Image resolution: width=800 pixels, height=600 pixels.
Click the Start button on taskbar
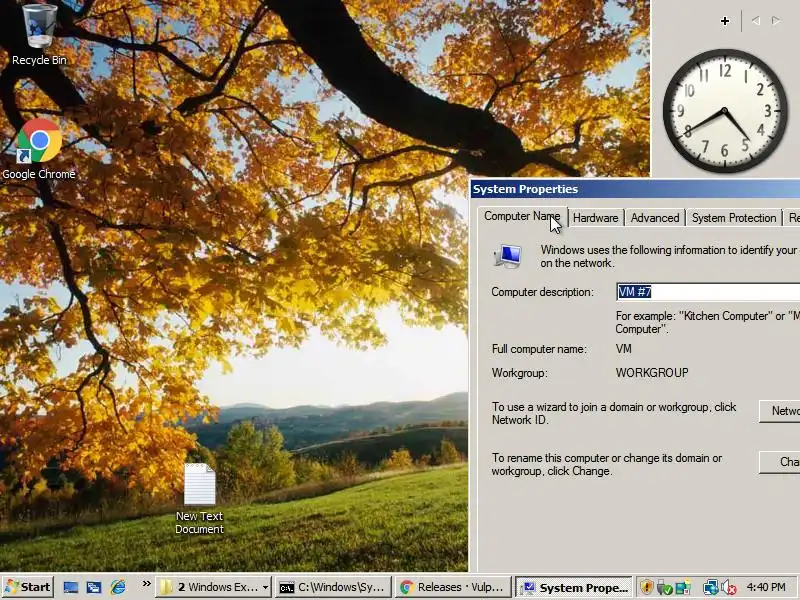coord(28,587)
